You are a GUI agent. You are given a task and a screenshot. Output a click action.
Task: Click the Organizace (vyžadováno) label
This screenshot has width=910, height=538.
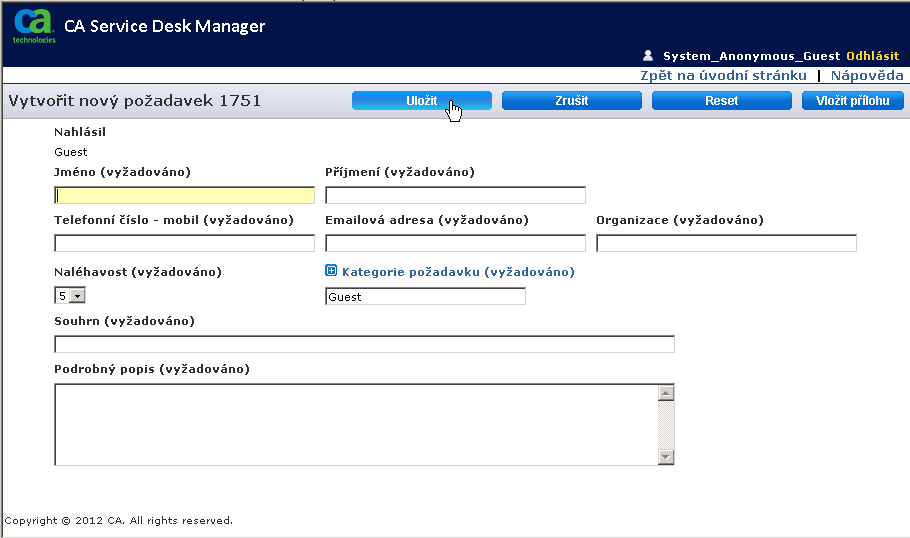click(x=680, y=220)
